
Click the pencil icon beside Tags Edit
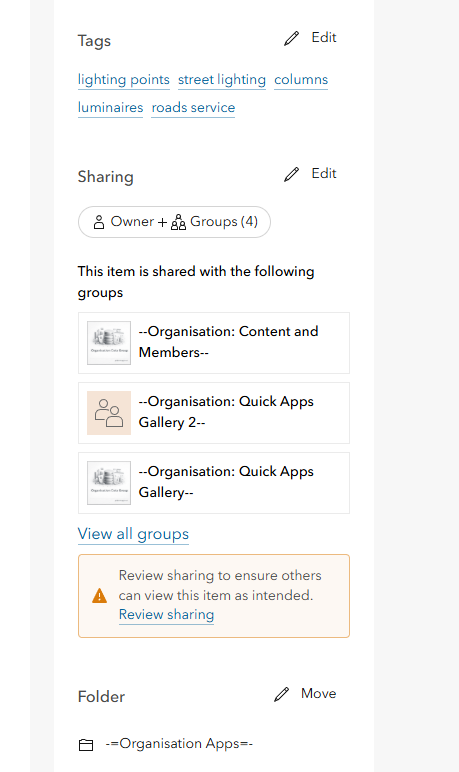(x=292, y=38)
